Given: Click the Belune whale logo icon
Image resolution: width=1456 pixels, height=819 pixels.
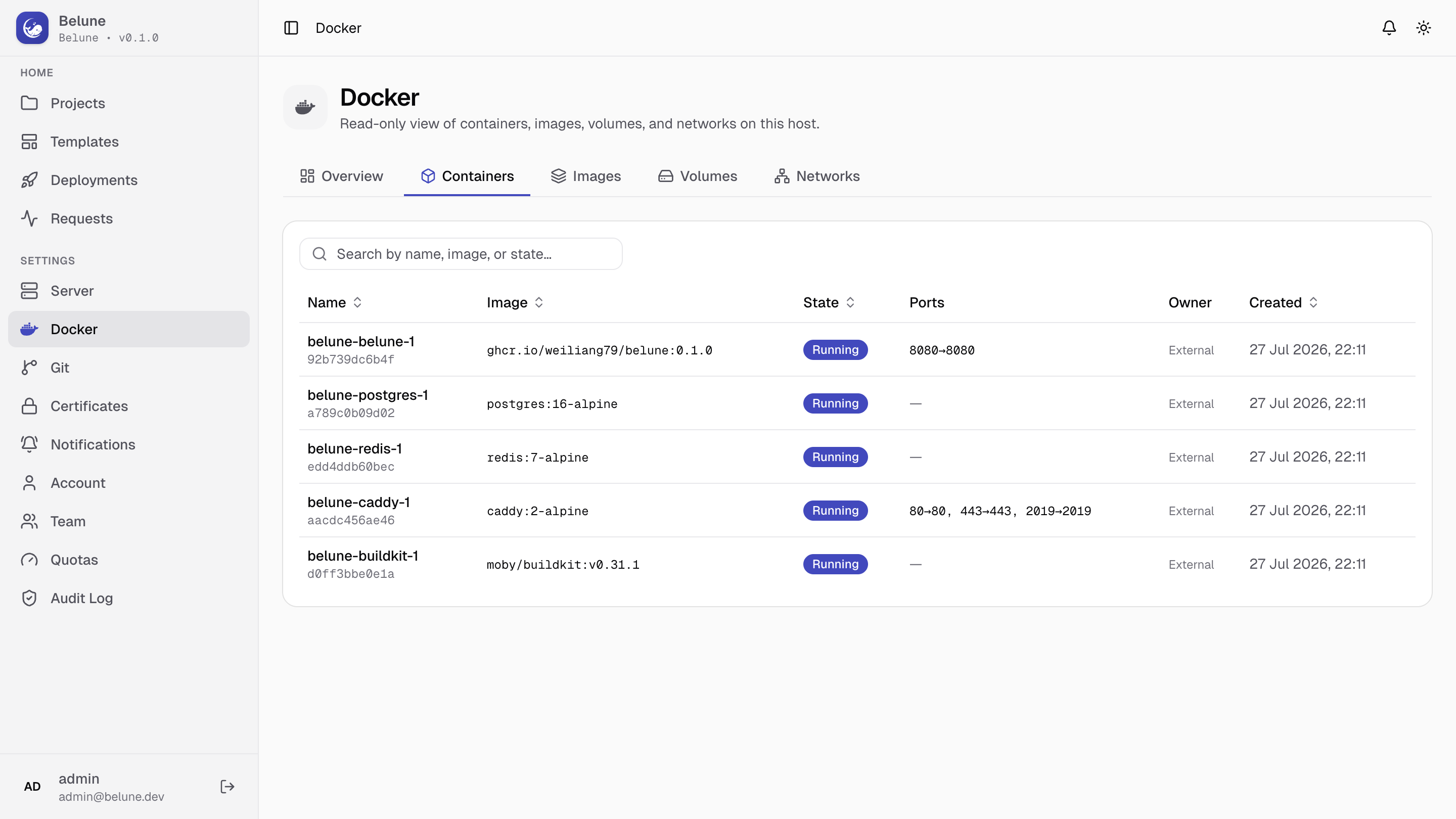Looking at the screenshot, I should point(32,28).
